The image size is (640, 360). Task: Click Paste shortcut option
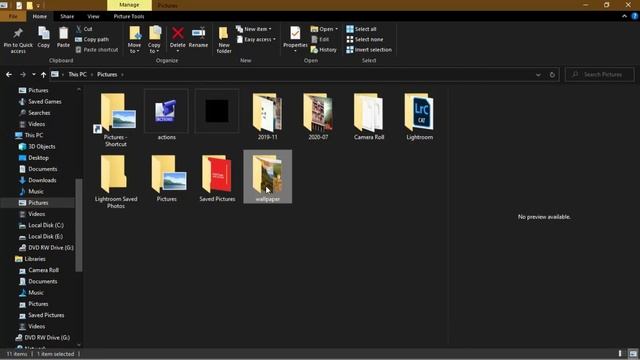97,50
